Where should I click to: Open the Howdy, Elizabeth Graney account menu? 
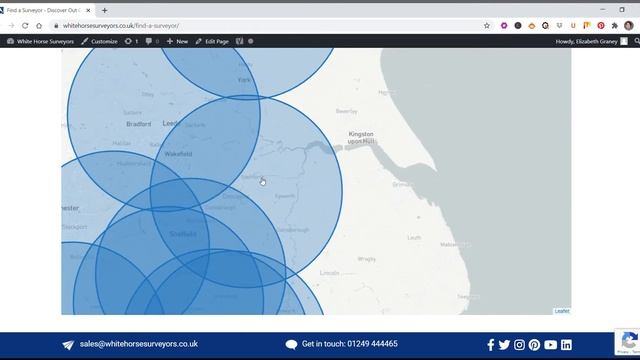coord(591,41)
